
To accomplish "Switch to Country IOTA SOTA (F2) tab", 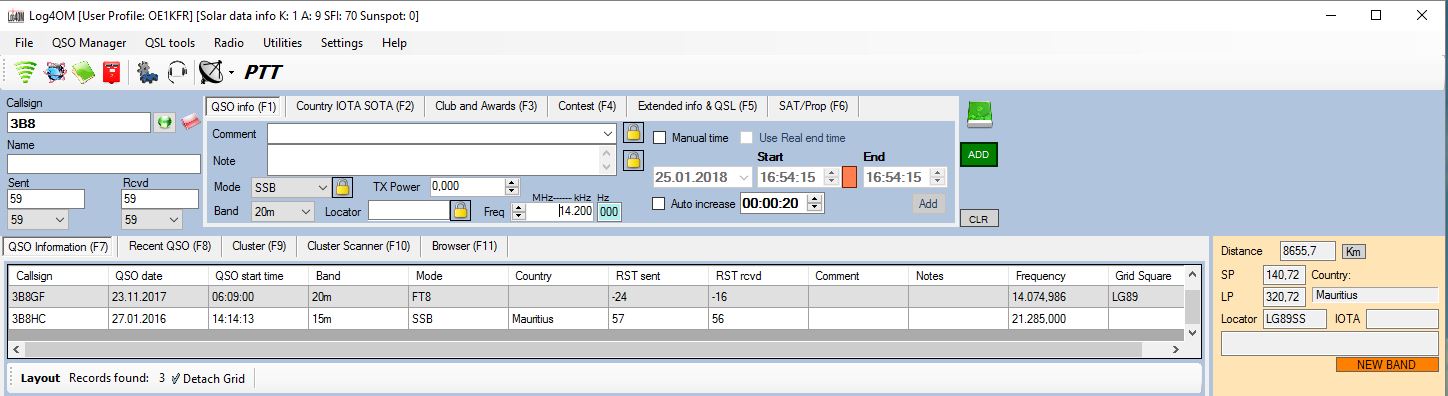I will [355, 106].
